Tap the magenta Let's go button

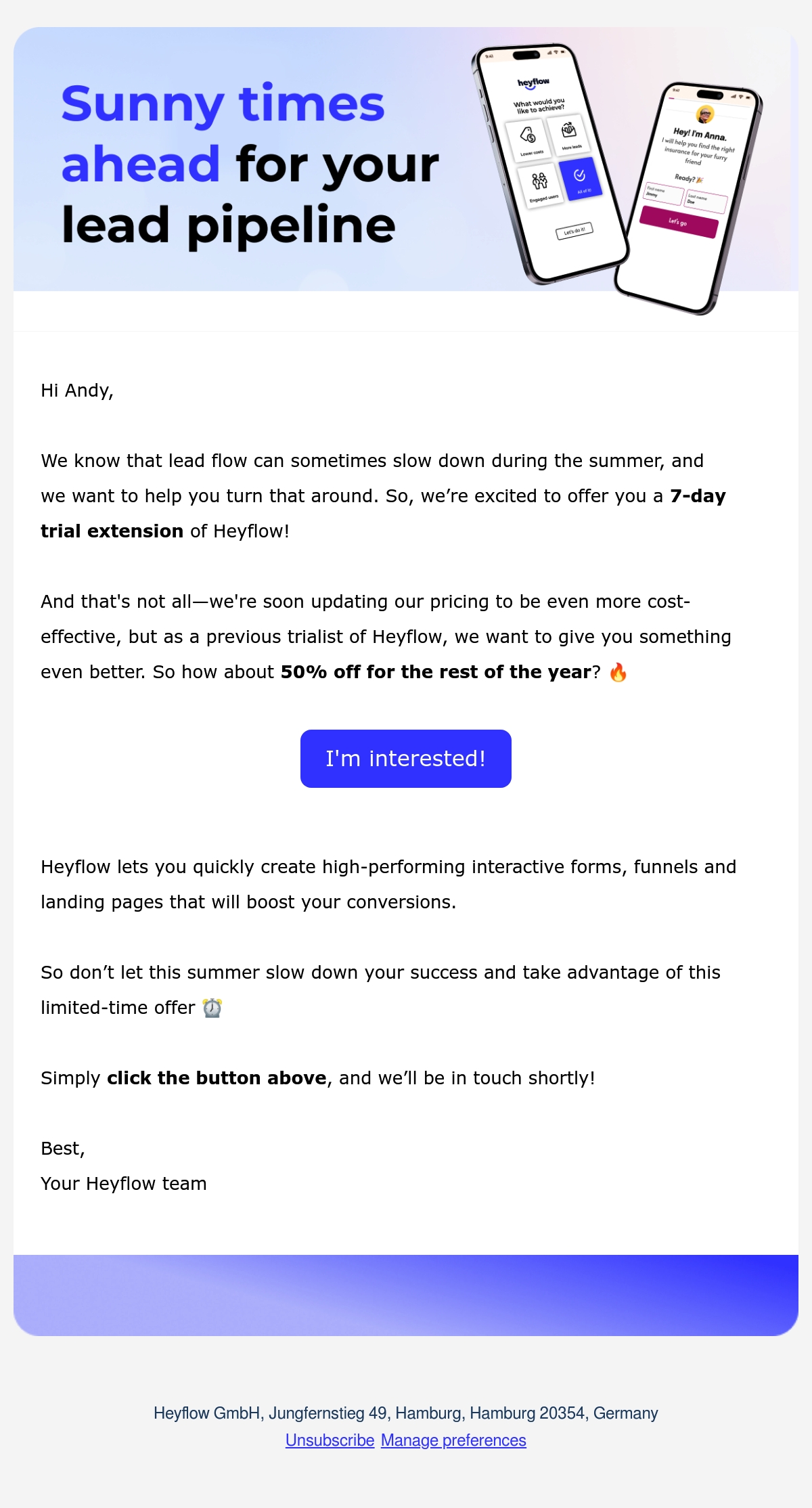pyautogui.click(x=679, y=222)
